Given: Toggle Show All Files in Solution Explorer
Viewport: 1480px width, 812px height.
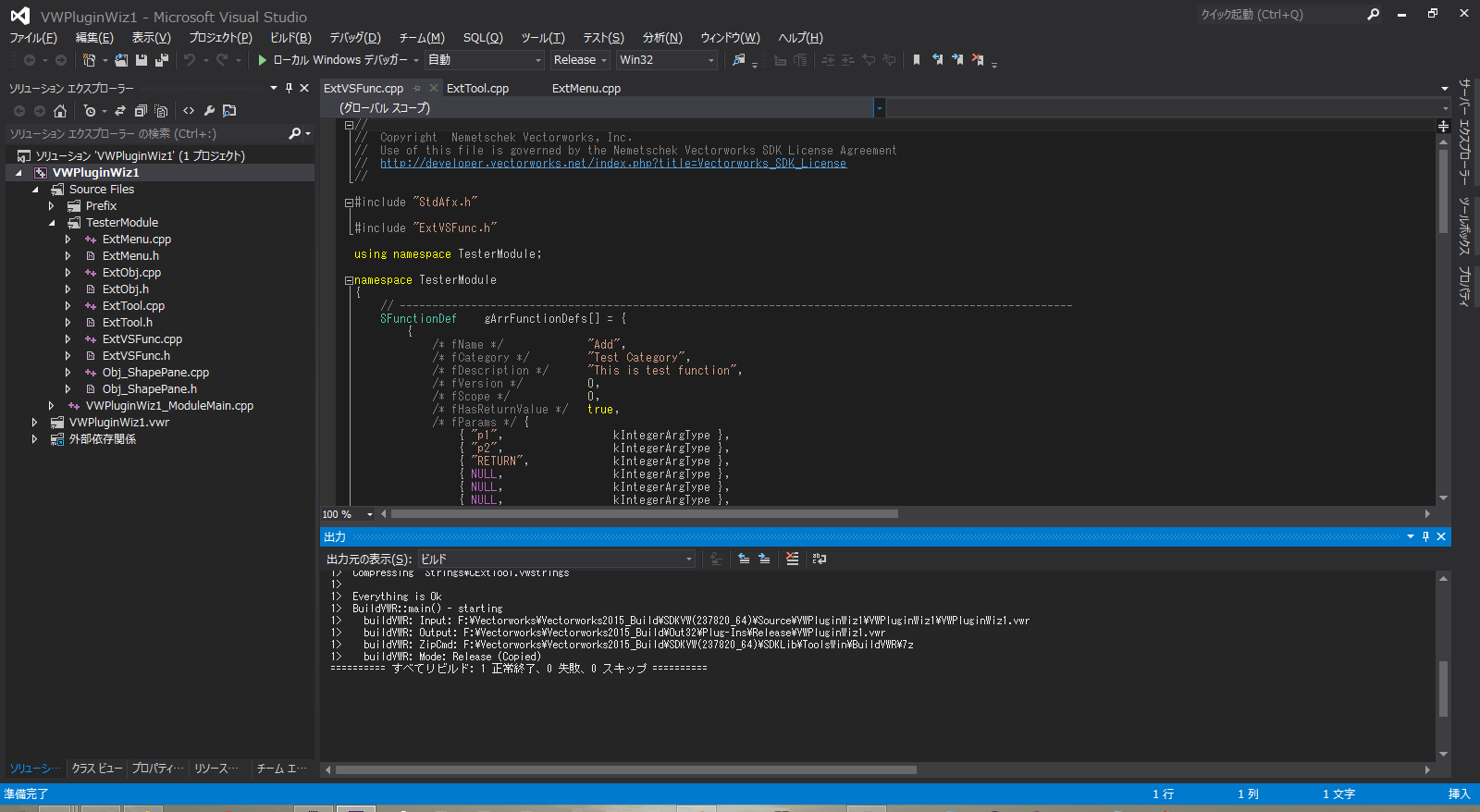Looking at the screenshot, I should [x=161, y=111].
